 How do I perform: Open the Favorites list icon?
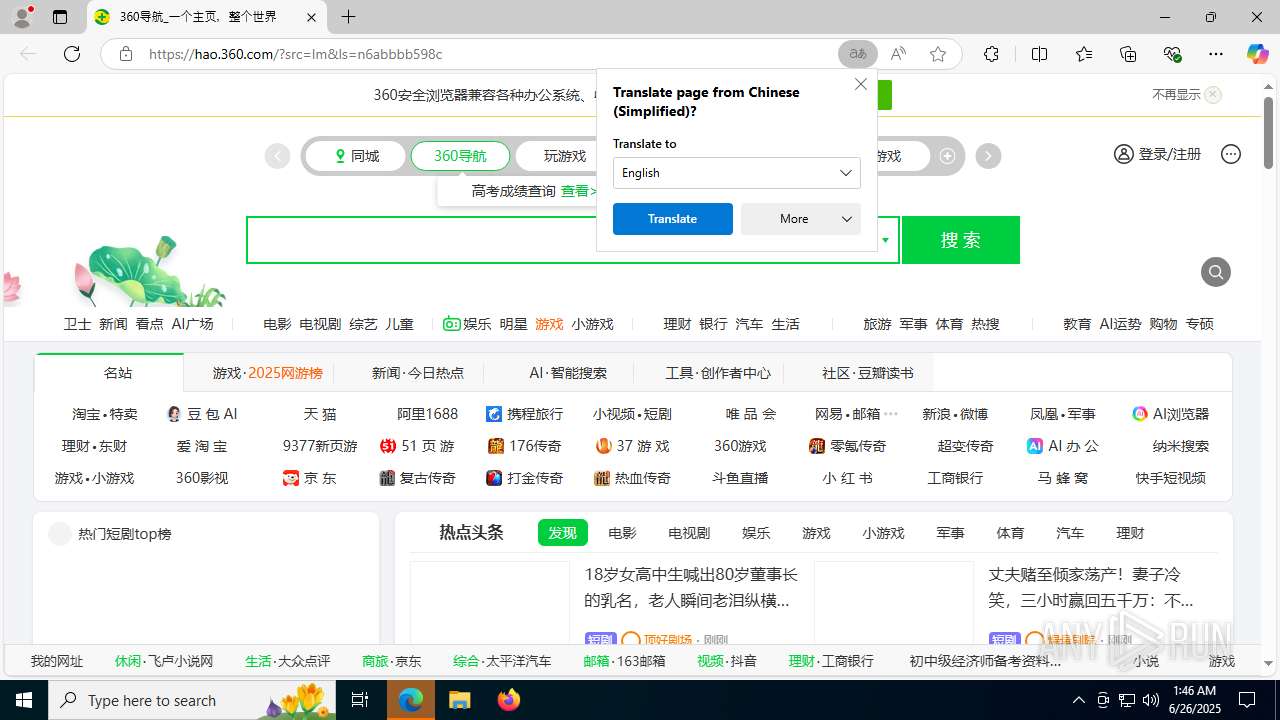pyautogui.click(x=1084, y=54)
